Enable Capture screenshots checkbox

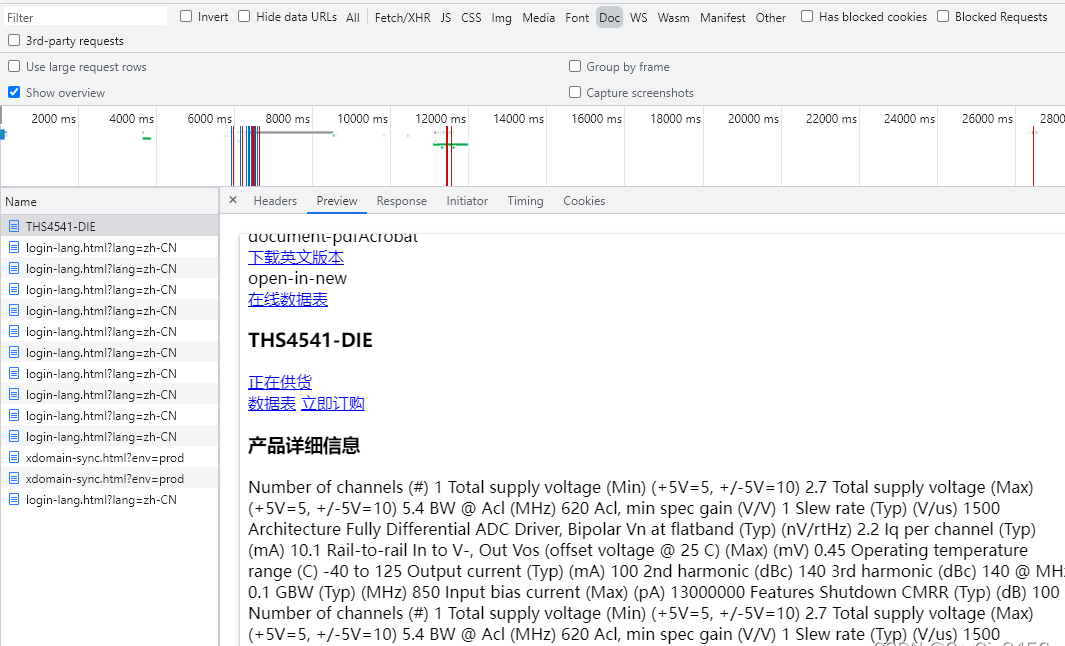pos(575,92)
